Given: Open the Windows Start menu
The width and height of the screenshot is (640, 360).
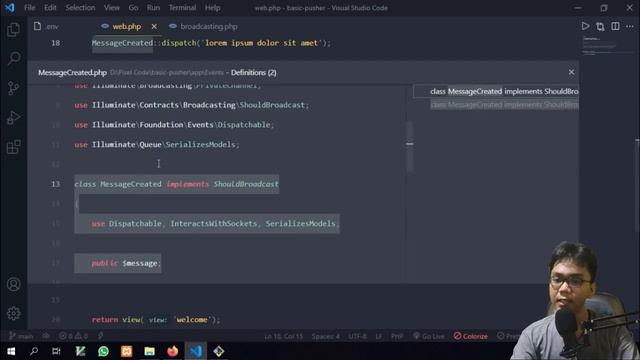Looking at the screenshot, I should 11,351.
